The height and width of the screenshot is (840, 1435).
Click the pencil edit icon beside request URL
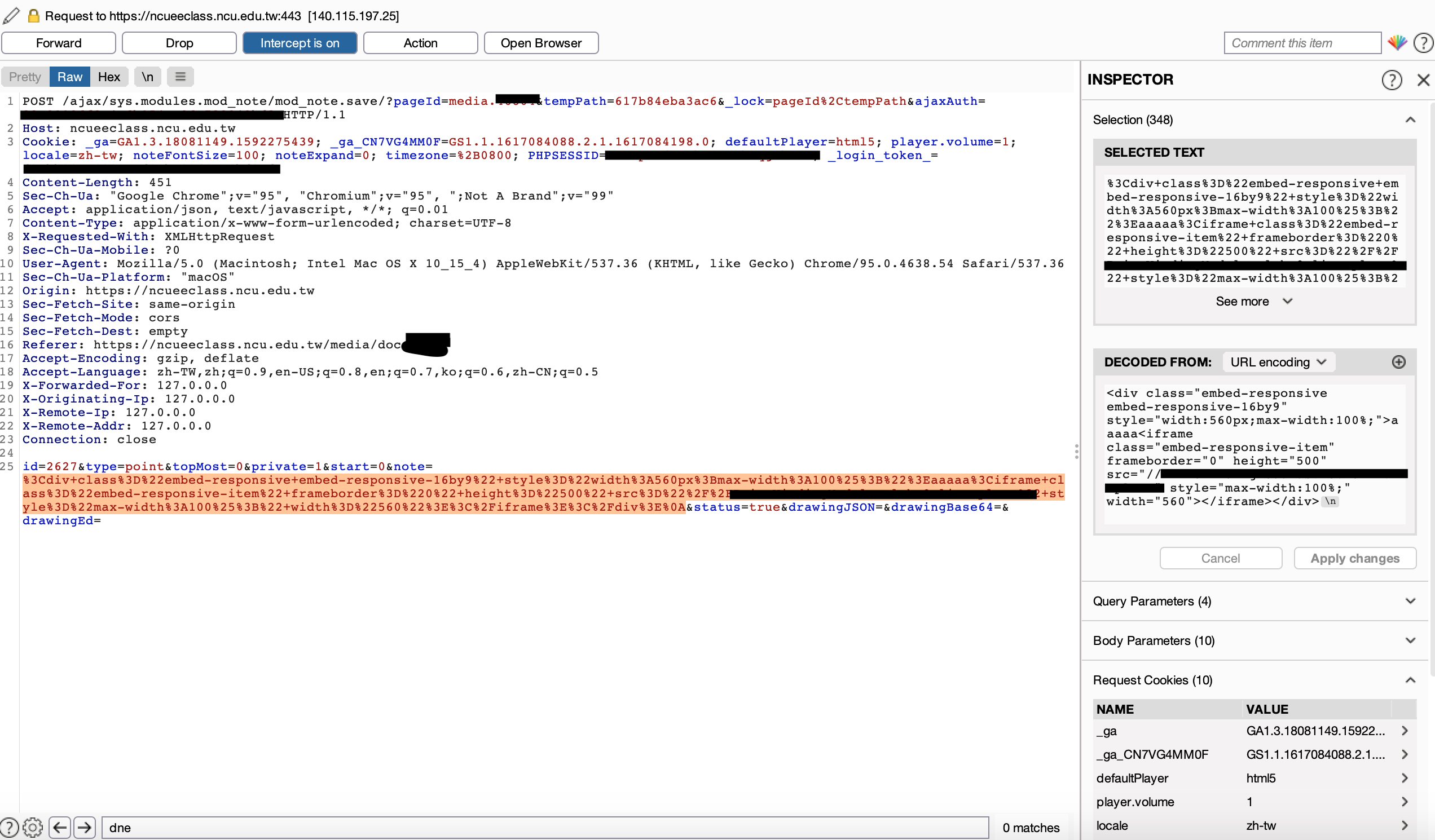point(11,15)
